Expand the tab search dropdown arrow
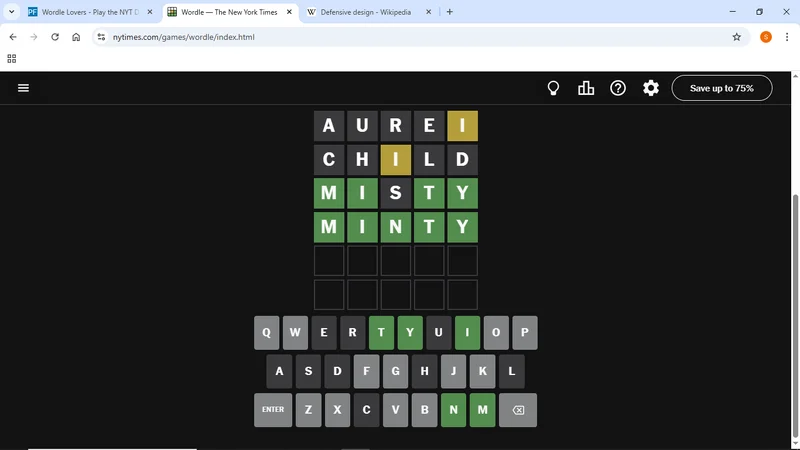The width and height of the screenshot is (800, 450). pyautogui.click(x=11, y=12)
